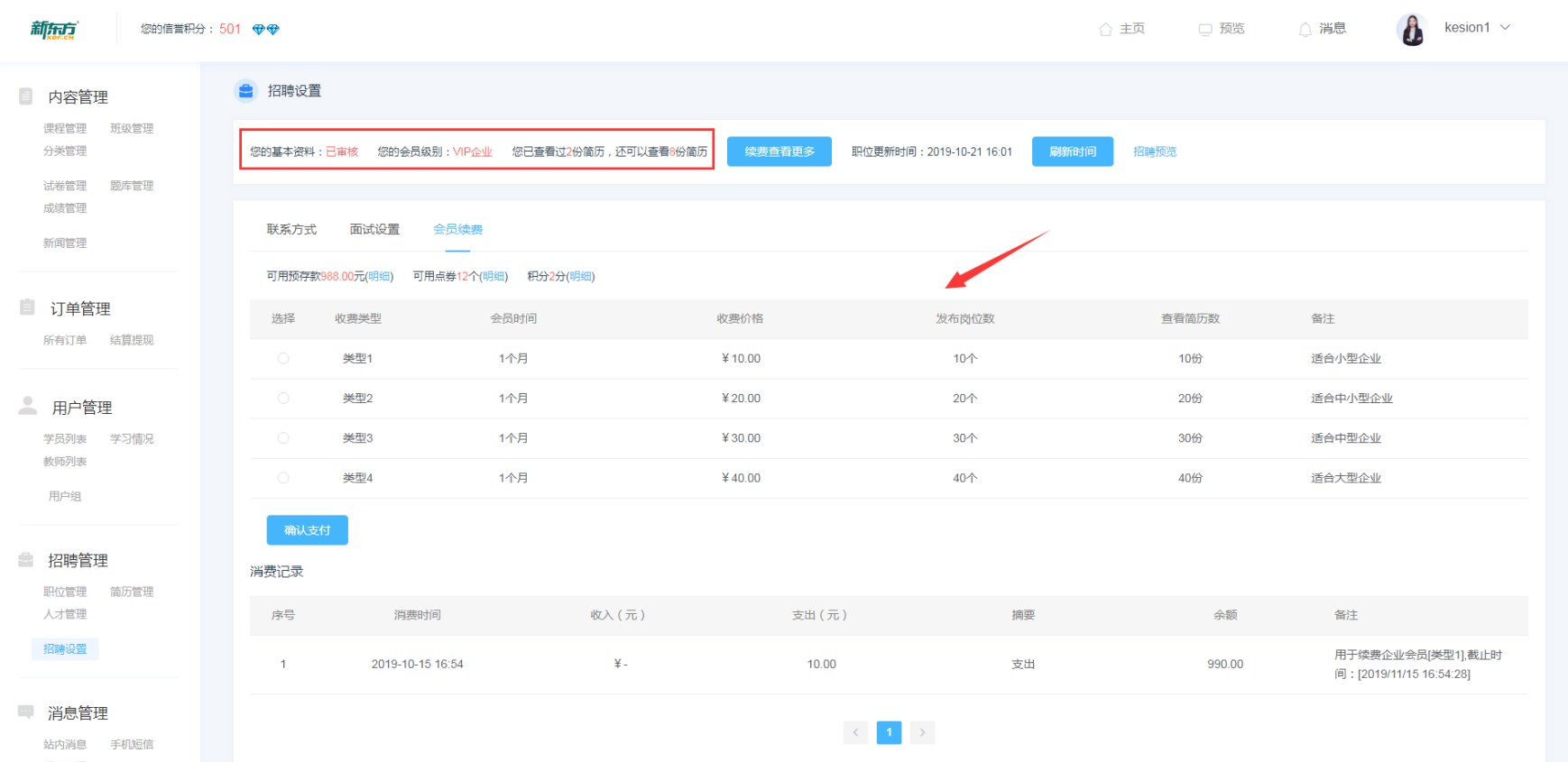Click the preview monitor icon
This screenshot has height=762, width=1568.
click(x=1204, y=29)
